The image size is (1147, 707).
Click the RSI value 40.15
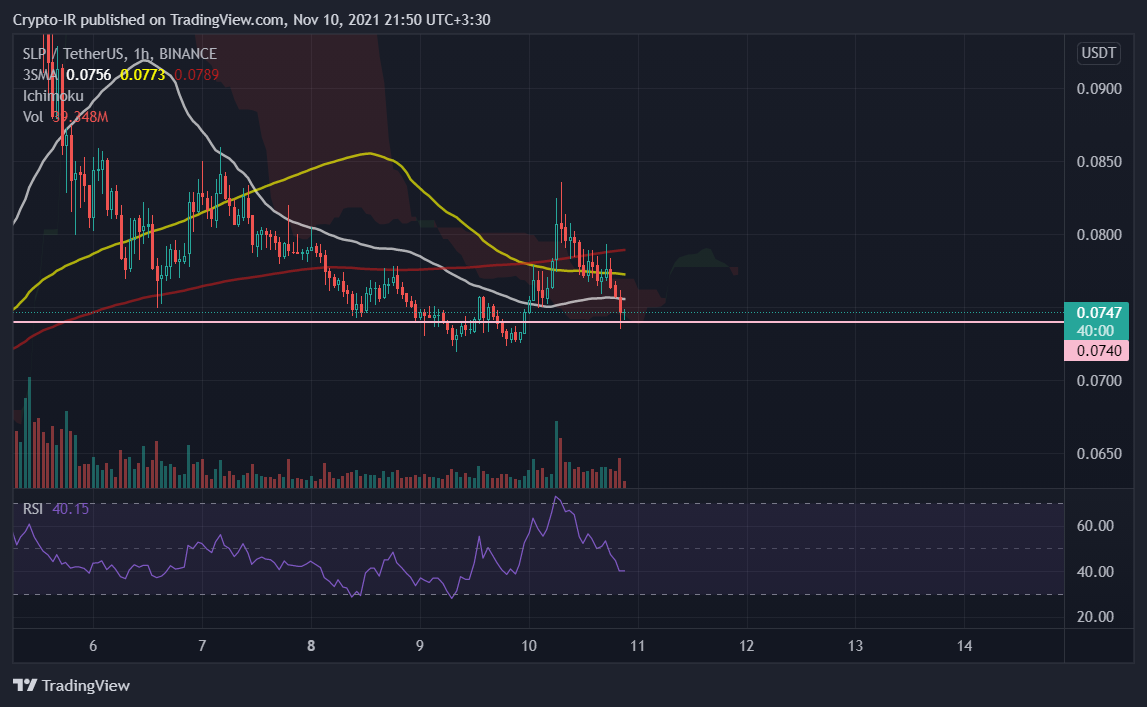[x=70, y=509]
